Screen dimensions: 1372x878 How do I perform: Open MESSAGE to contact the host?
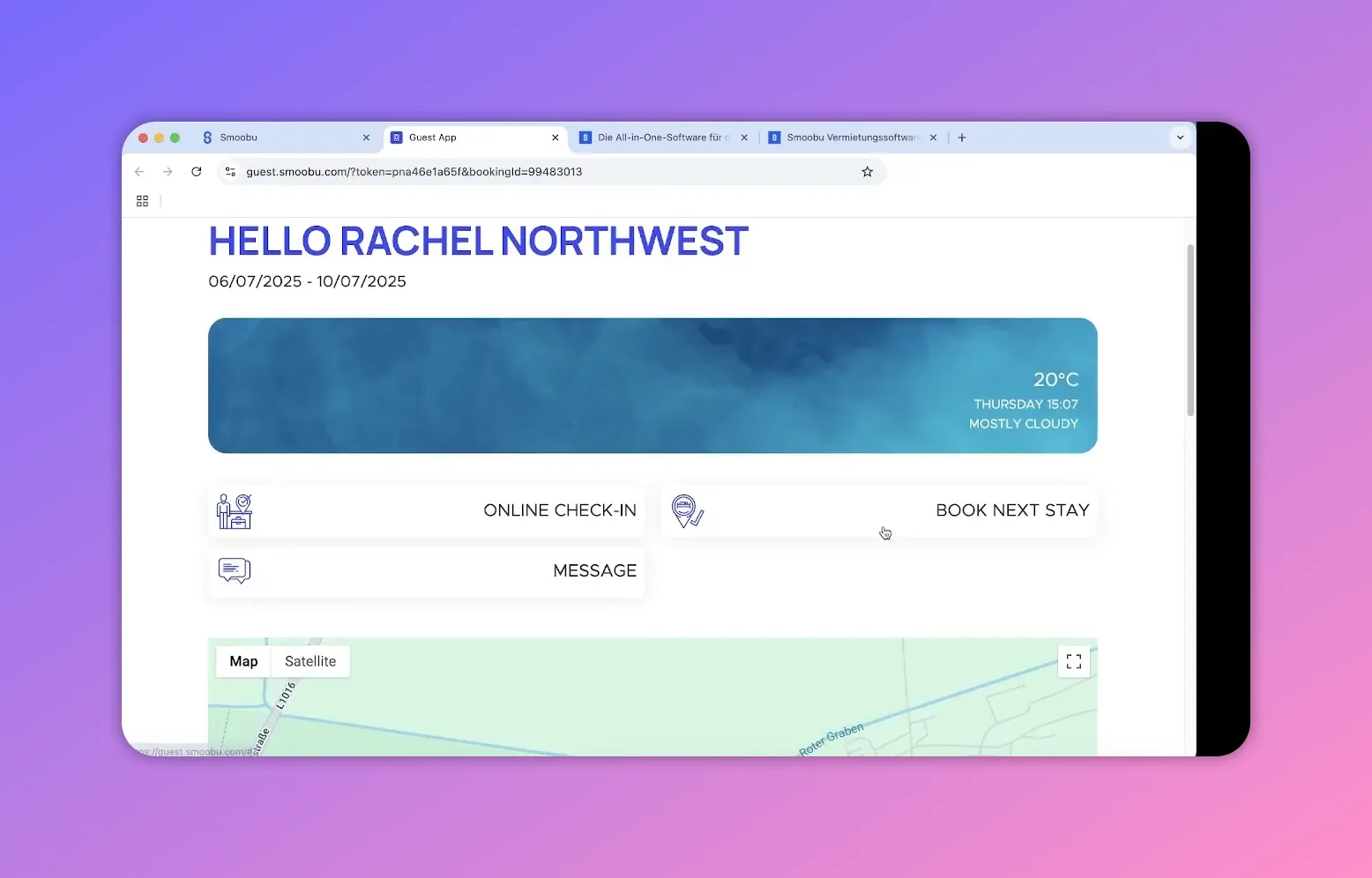click(x=594, y=570)
